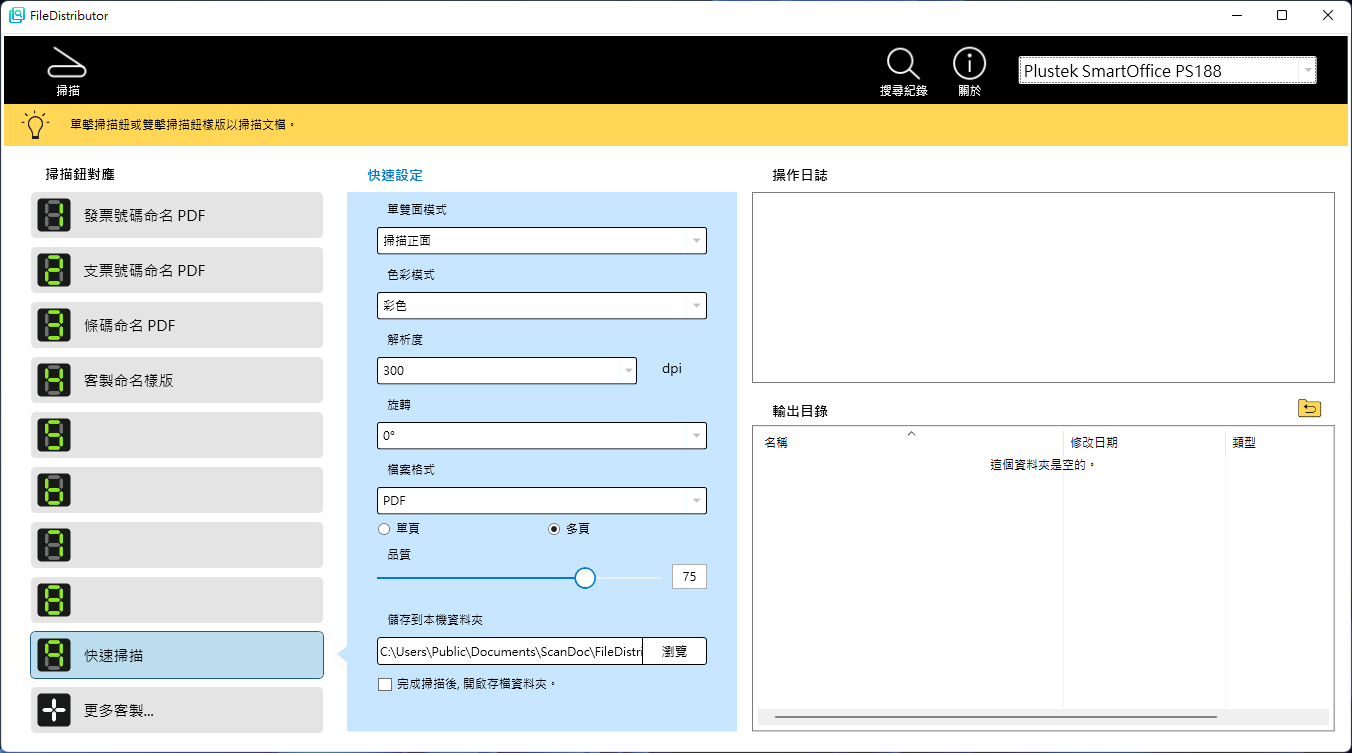The image size is (1352, 753).
Task: Click the quality value box showing 75
Action: click(x=689, y=576)
